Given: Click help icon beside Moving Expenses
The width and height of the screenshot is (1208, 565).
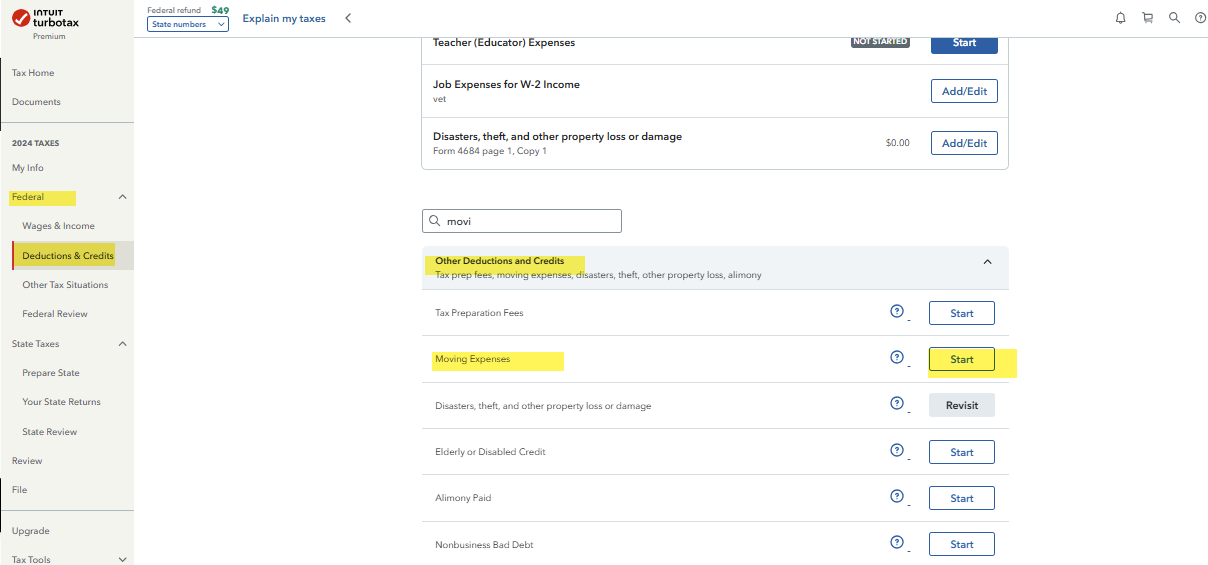Looking at the screenshot, I should (x=897, y=358).
